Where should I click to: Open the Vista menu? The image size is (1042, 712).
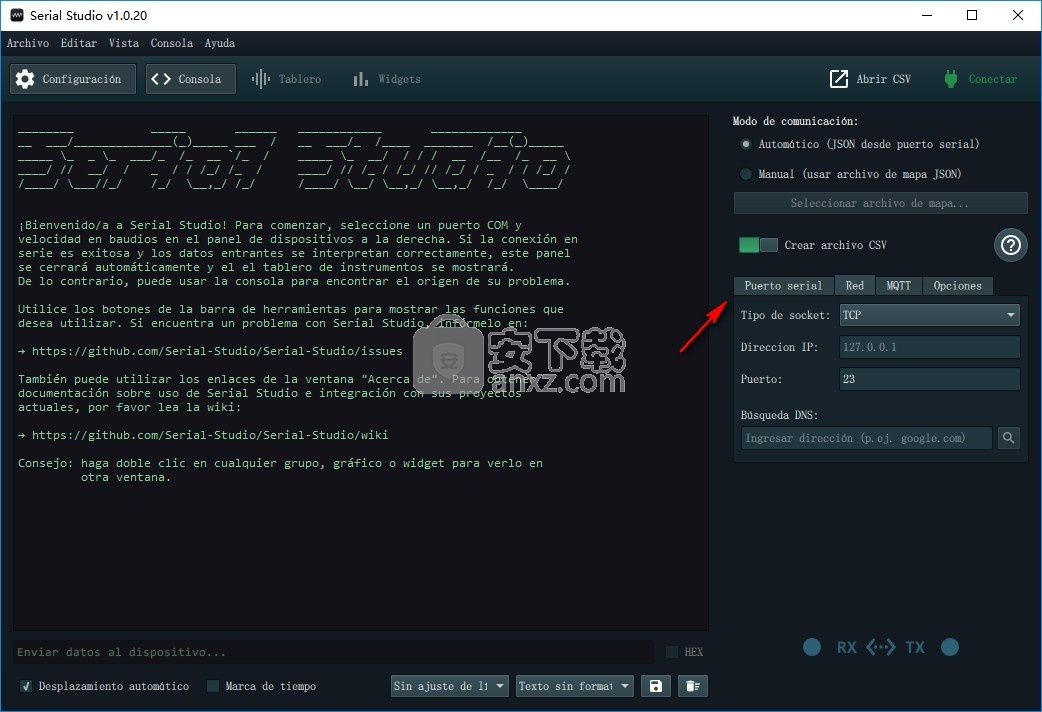coord(124,43)
